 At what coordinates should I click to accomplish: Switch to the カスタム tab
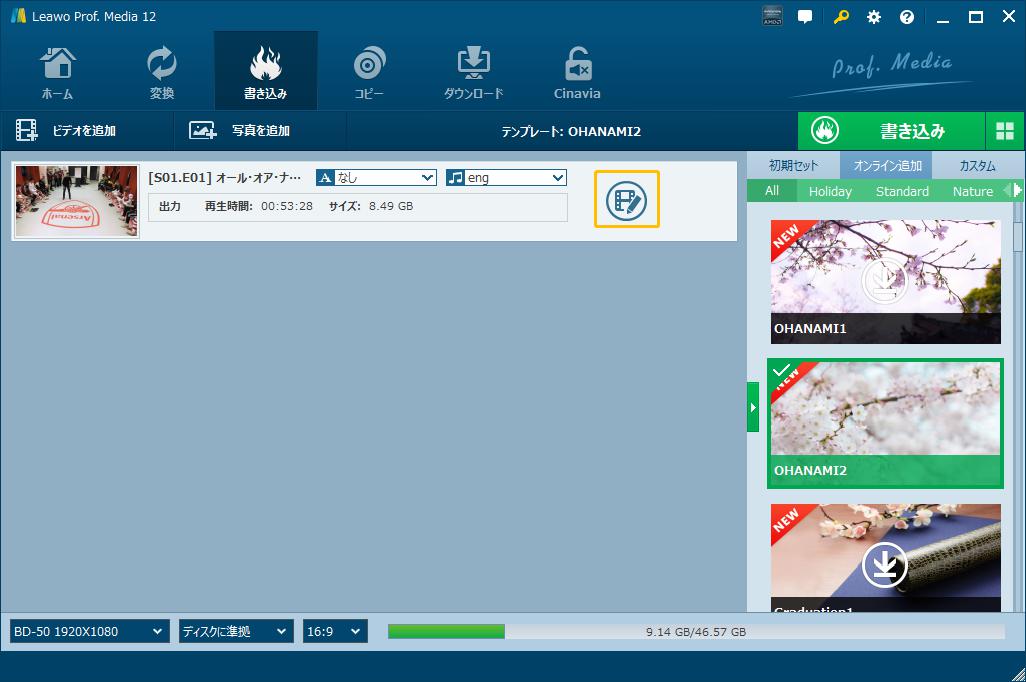977,166
